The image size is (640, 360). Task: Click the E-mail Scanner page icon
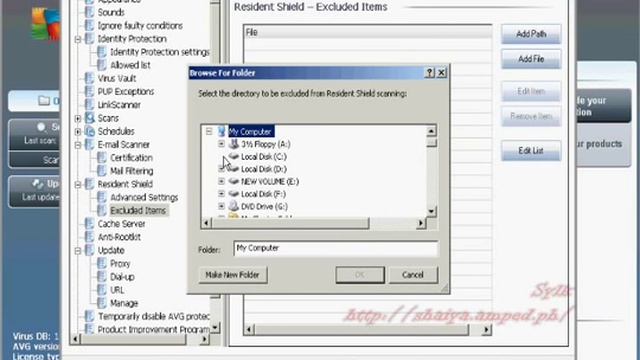pyautogui.click(x=89, y=144)
